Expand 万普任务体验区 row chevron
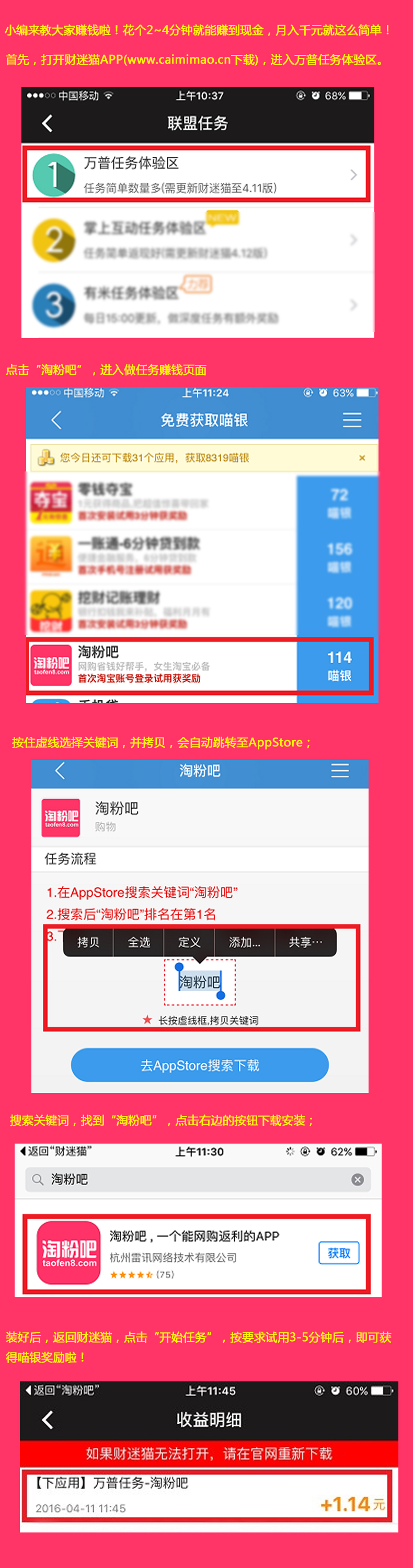The height and width of the screenshot is (1568, 413). [x=353, y=175]
